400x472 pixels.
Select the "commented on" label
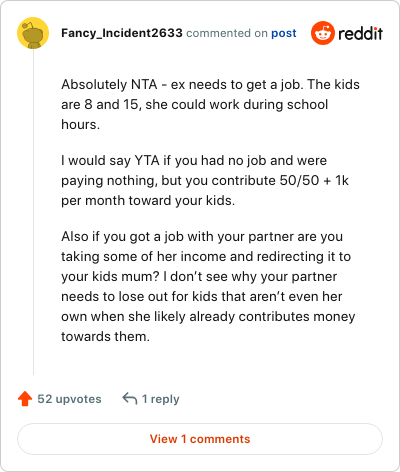(x=227, y=33)
